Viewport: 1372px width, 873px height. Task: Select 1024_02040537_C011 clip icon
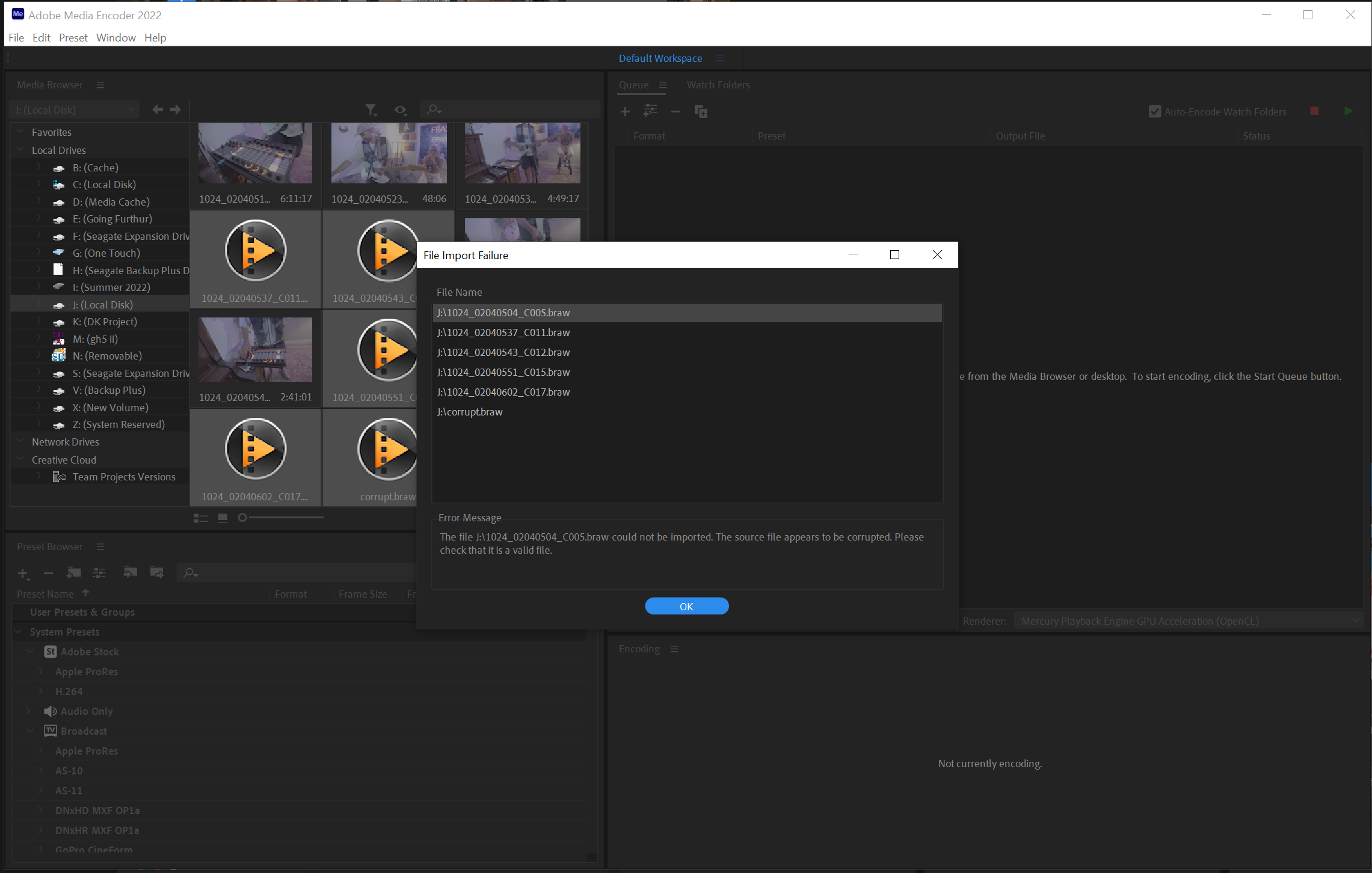[255, 250]
